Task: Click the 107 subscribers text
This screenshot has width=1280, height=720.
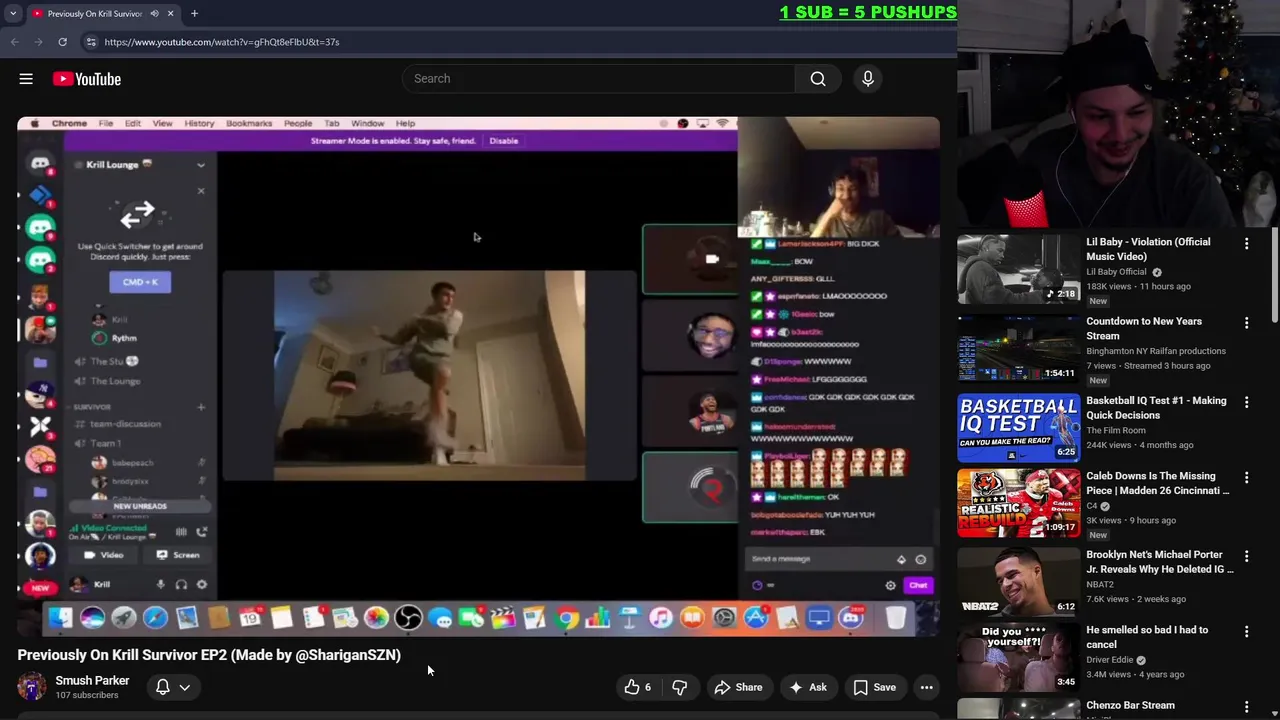Action: [87, 695]
